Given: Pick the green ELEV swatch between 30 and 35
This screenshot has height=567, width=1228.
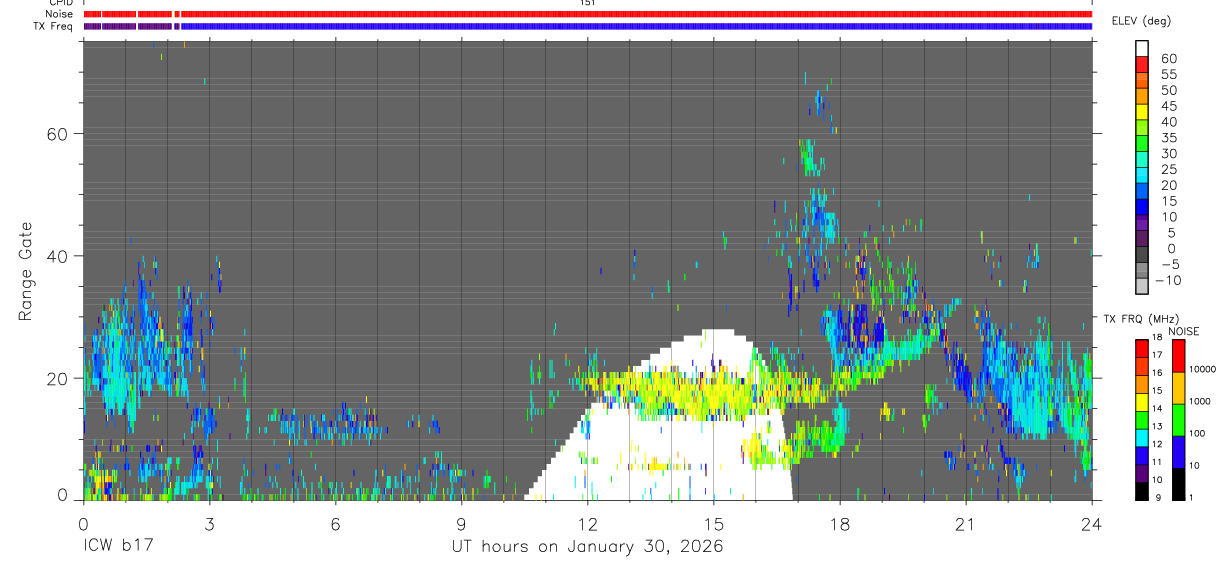Looking at the screenshot, I should 1142,145.
